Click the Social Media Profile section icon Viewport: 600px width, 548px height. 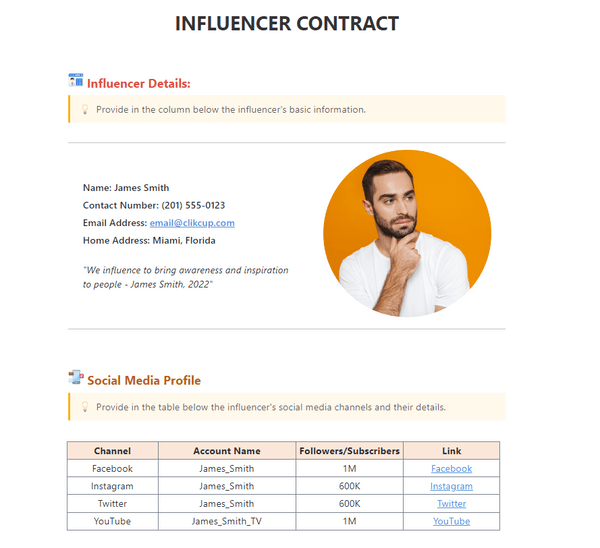pyautogui.click(x=76, y=378)
